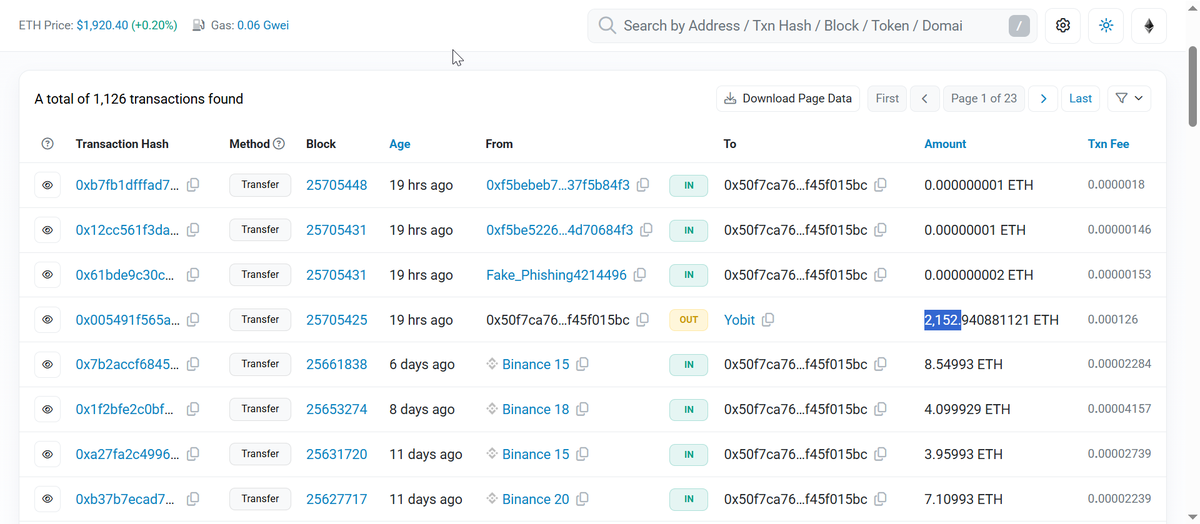Preview transaction 0x12cc561f3da via eye icon

point(47,230)
